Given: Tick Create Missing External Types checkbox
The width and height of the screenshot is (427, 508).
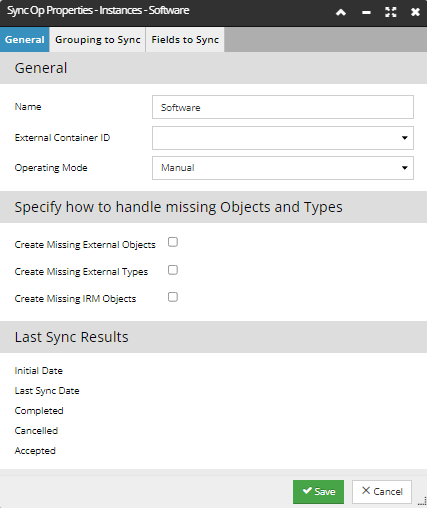Looking at the screenshot, I should point(173,270).
